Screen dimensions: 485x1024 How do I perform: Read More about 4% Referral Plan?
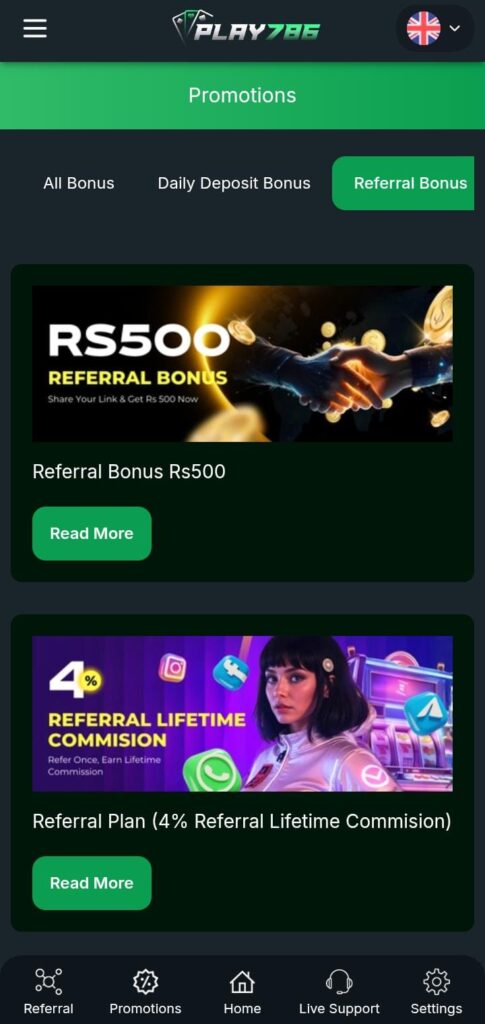(x=91, y=883)
